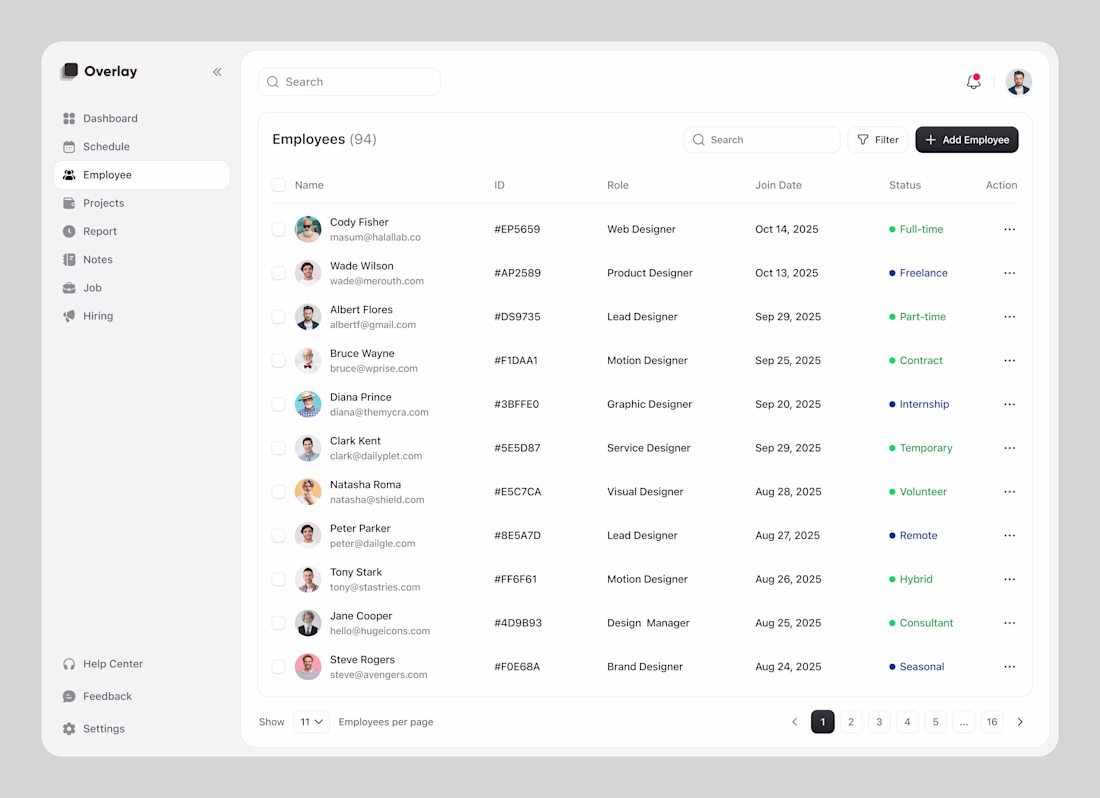
Task: Open actions menu for Jane Cooper
Action: [x=1009, y=623]
